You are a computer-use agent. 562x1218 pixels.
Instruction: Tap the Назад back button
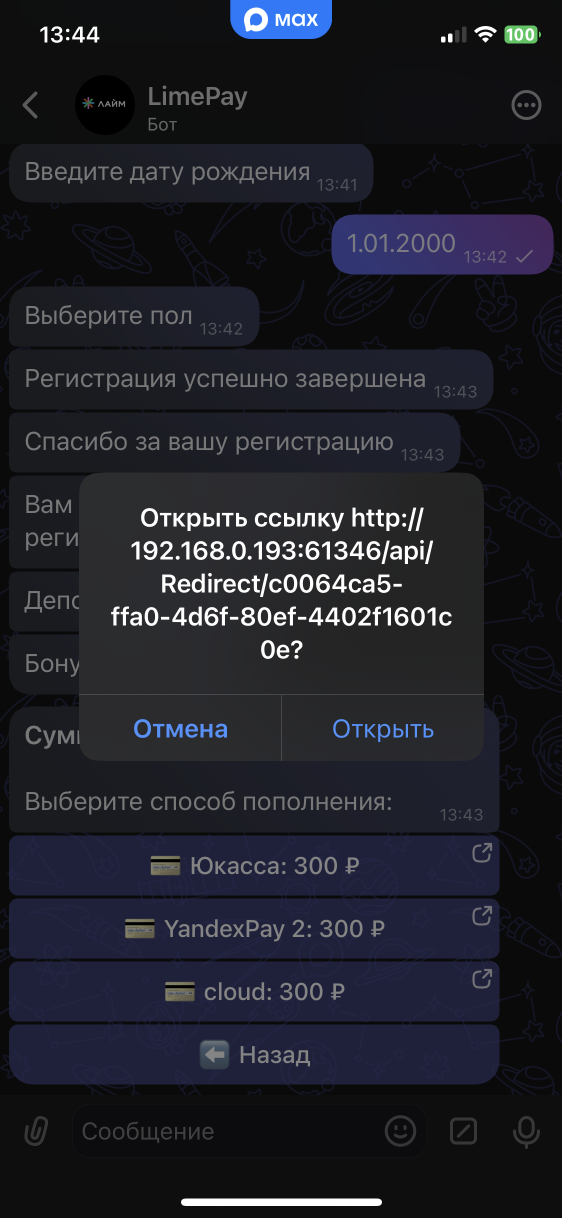254,1053
